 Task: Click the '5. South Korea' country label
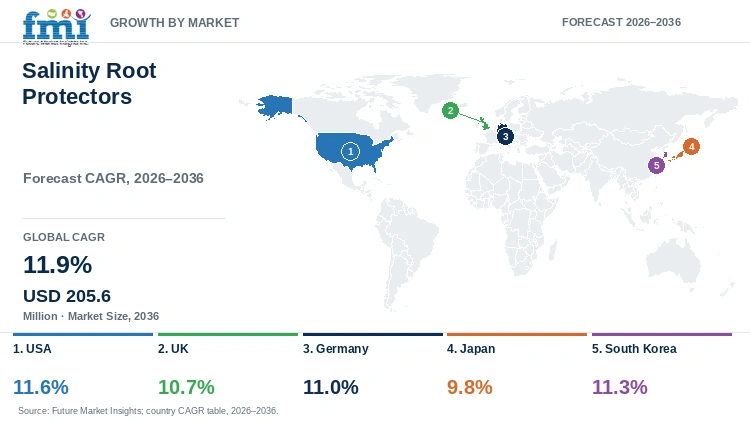tap(634, 349)
